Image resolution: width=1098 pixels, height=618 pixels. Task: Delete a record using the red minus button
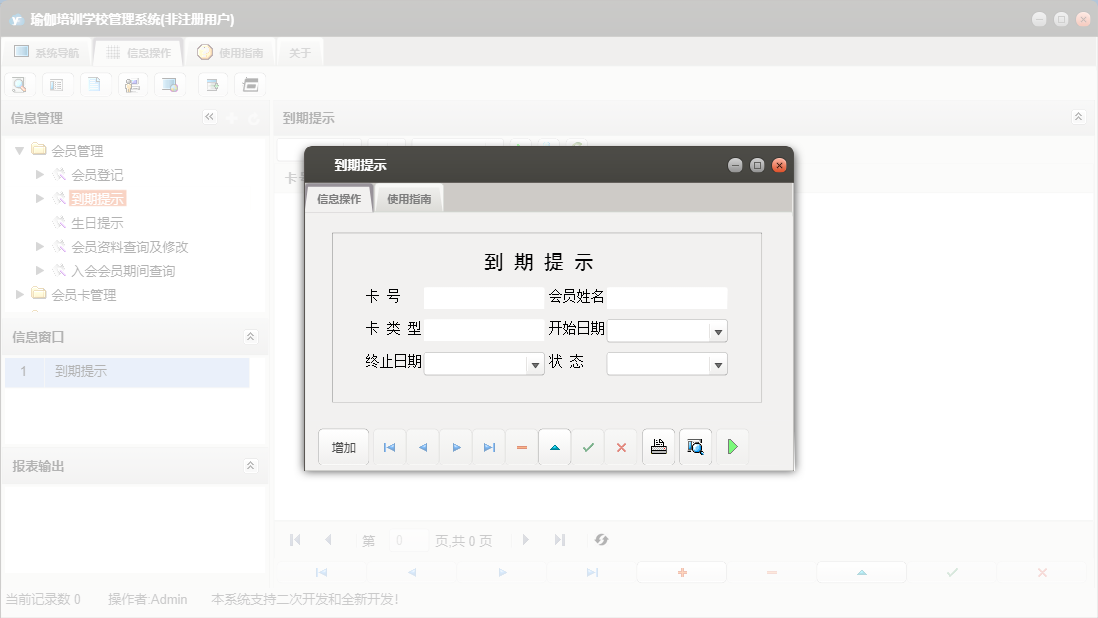521,447
